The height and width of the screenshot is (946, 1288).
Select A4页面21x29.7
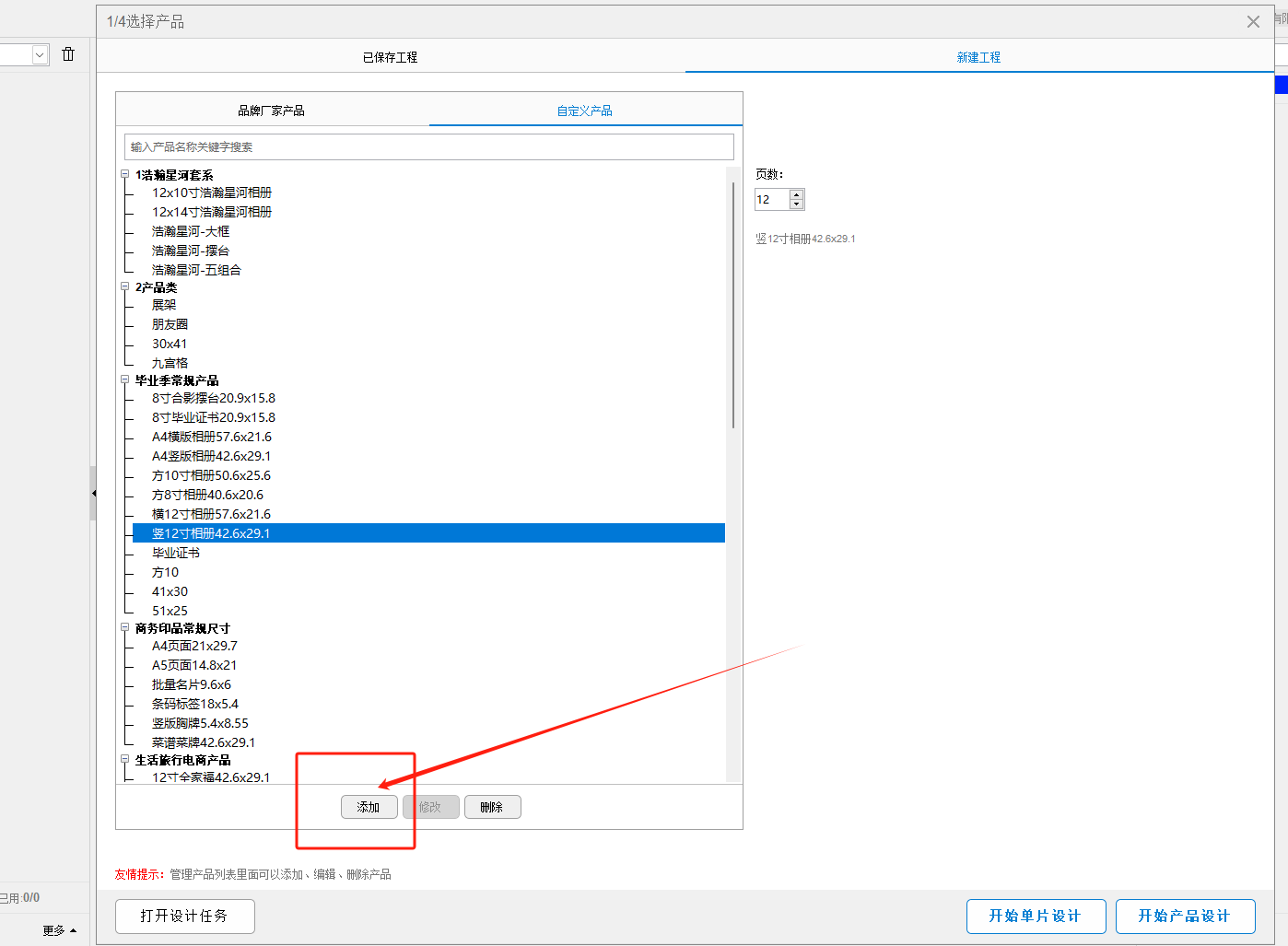(194, 646)
